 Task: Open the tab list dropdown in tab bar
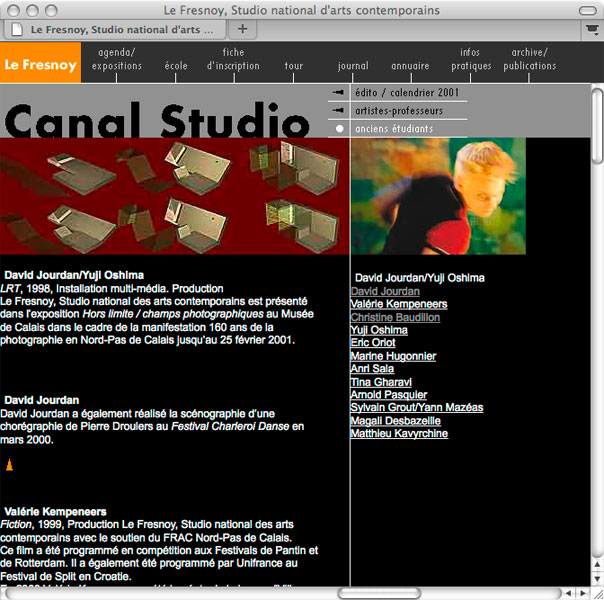(591, 30)
